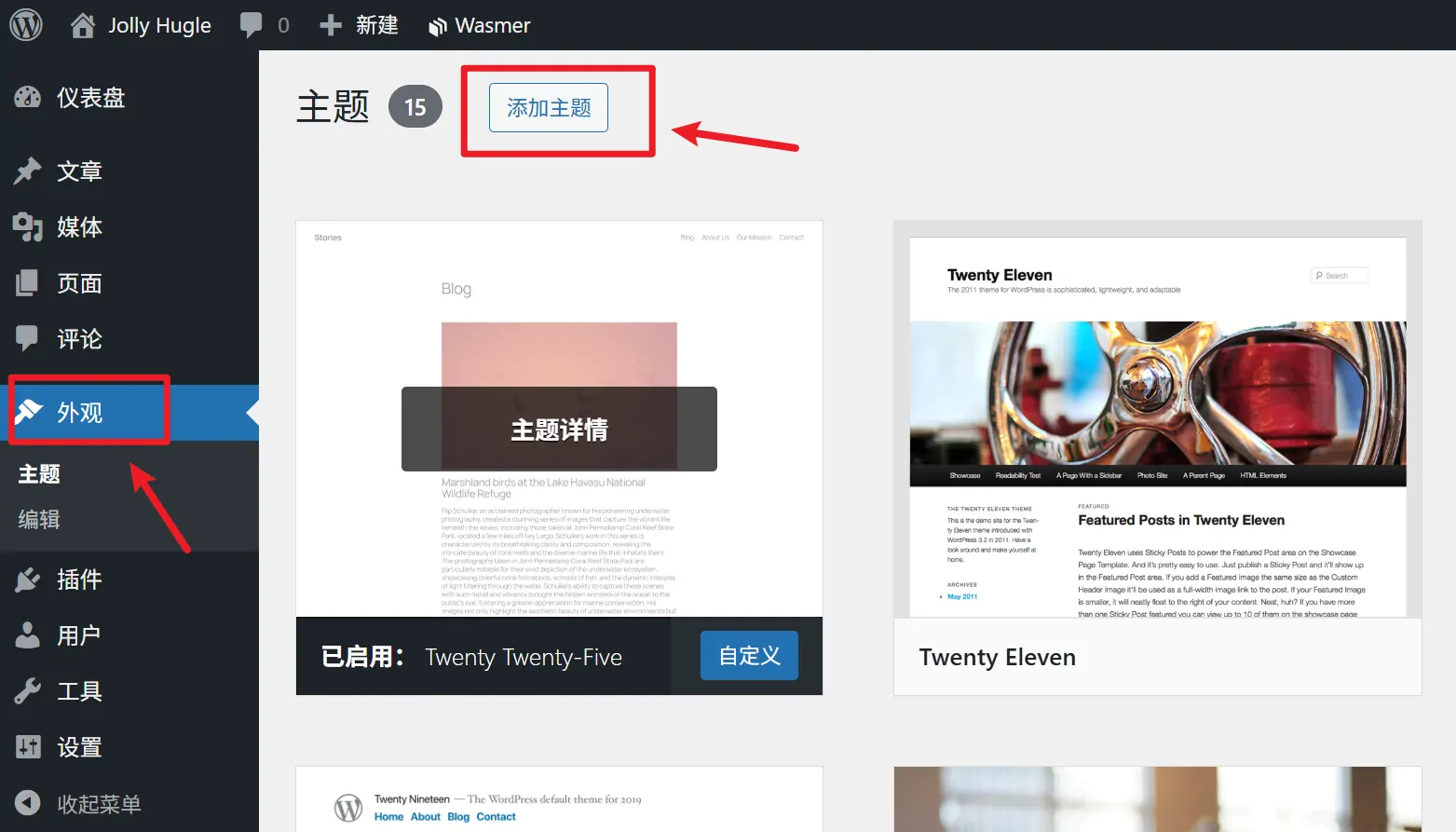The width and height of the screenshot is (1456, 832).
Task: Visit site via Jolly Hugle link
Action: click(159, 25)
